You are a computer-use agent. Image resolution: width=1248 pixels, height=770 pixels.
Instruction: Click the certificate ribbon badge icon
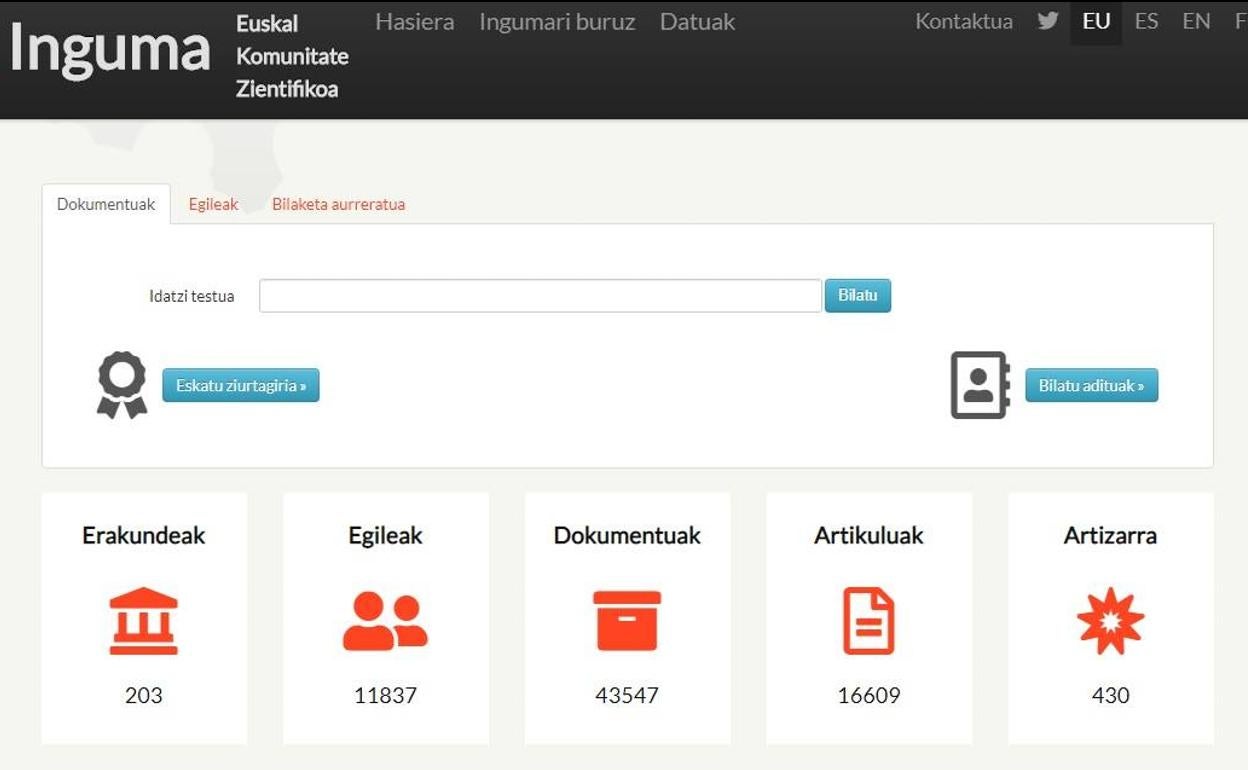click(x=122, y=385)
